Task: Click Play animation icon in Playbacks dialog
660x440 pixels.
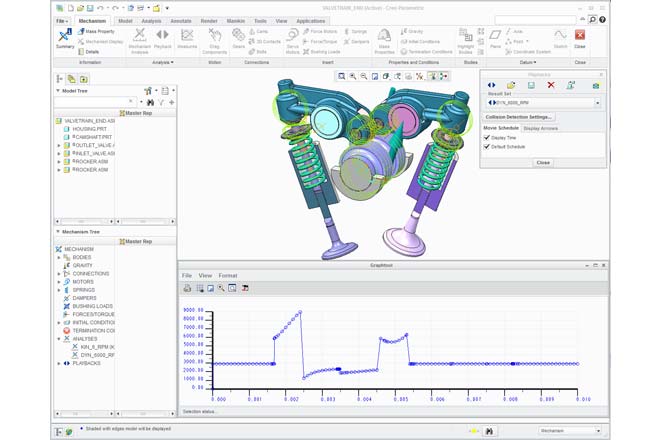Action: pyautogui.click(x=491, y=85)
